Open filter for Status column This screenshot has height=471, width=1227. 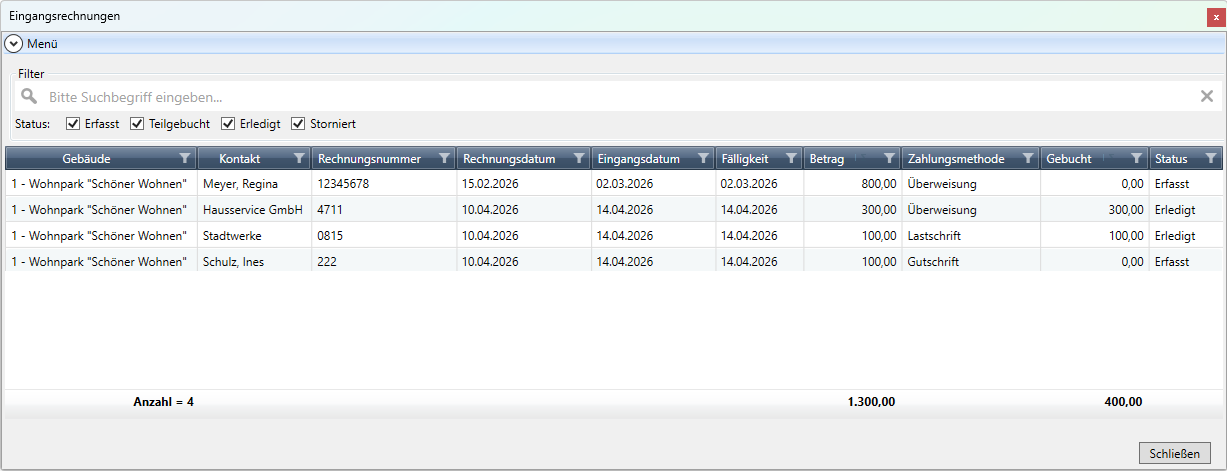click(1211, 158)
